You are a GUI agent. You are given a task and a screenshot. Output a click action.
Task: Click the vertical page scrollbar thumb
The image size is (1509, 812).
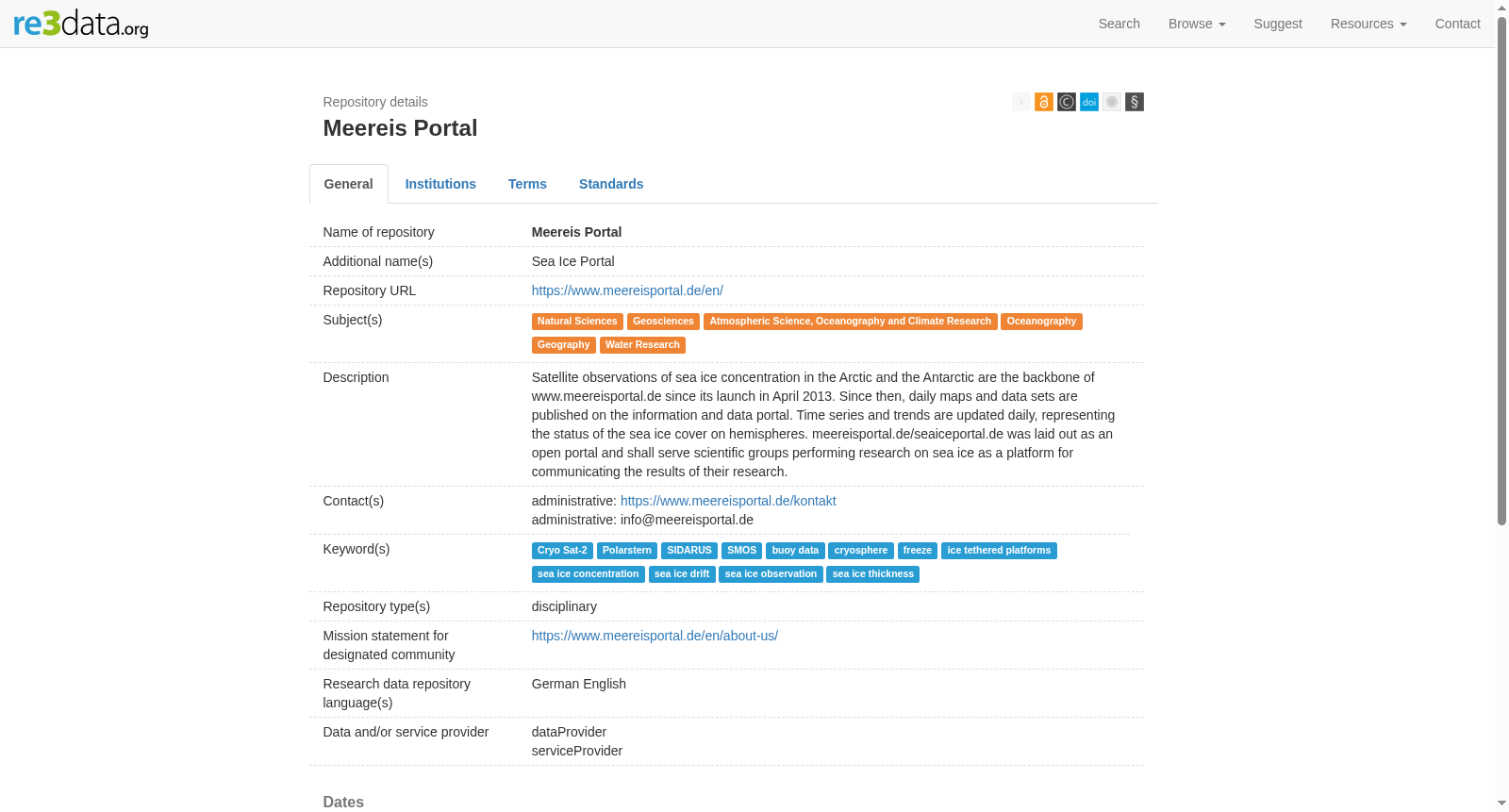[1501, 270]
